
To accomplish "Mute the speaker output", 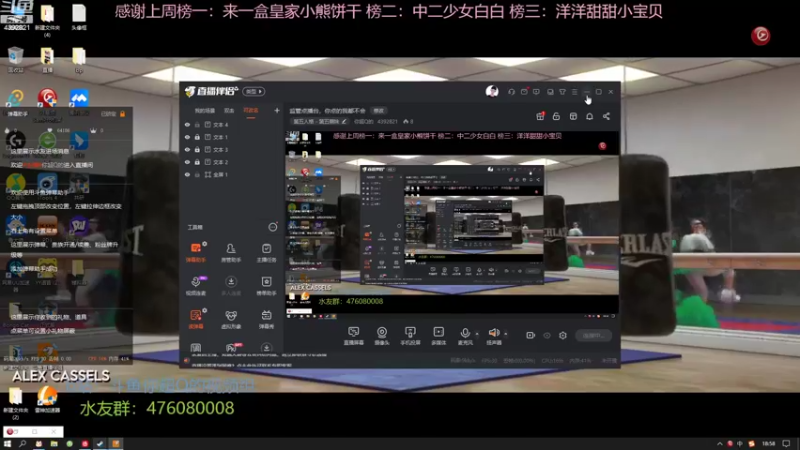I will pyautogui.click(x=493, y=336).
